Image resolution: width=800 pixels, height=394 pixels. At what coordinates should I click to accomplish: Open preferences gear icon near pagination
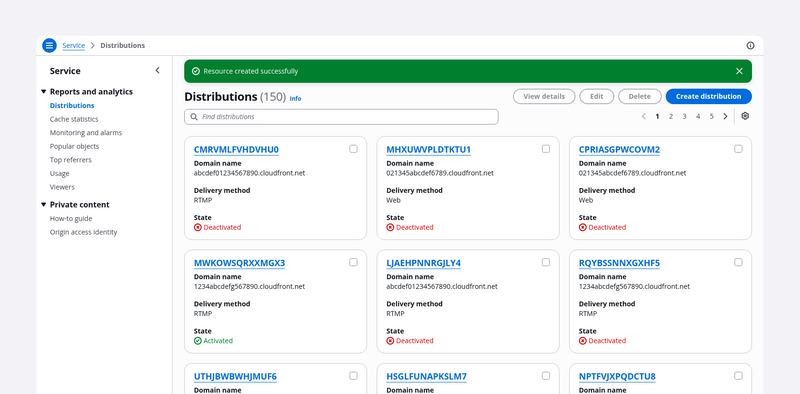pos(745,116)
